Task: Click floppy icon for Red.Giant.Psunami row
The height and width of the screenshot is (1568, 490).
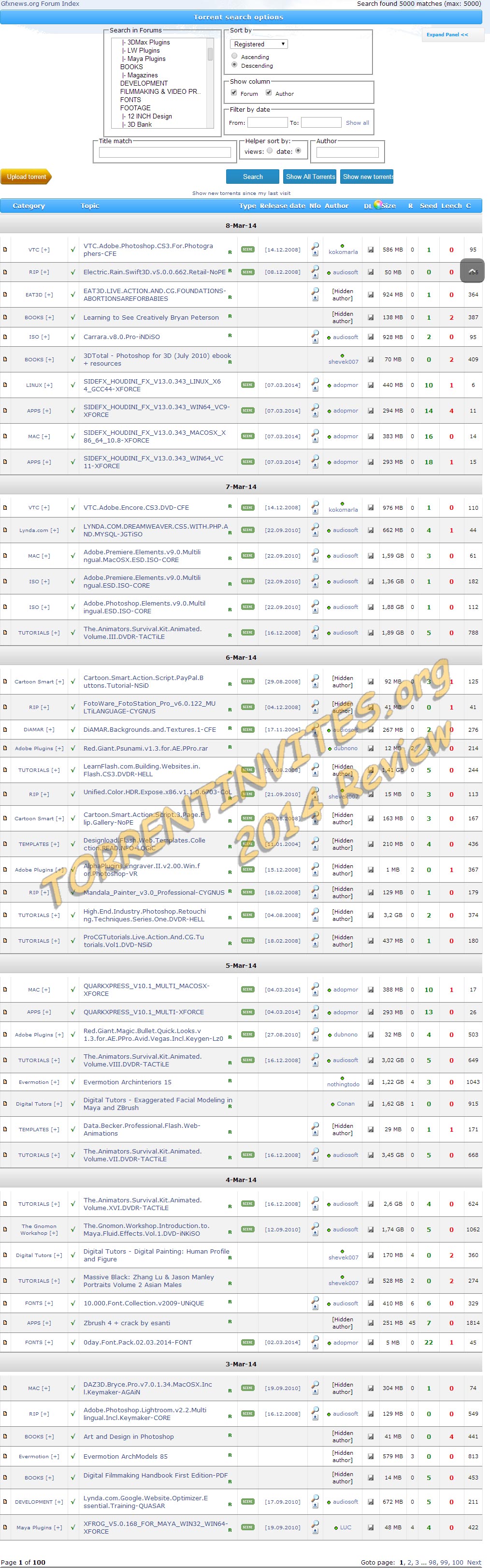Action: point(371,748)
